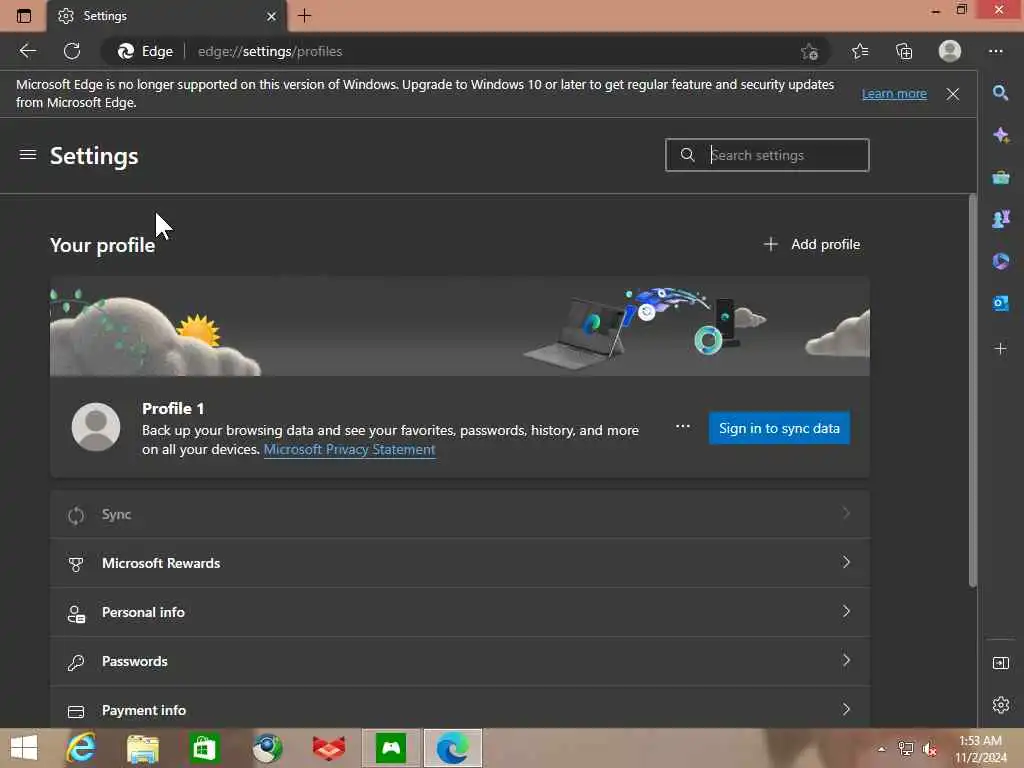Open the Sync settings row

point(460,514)
